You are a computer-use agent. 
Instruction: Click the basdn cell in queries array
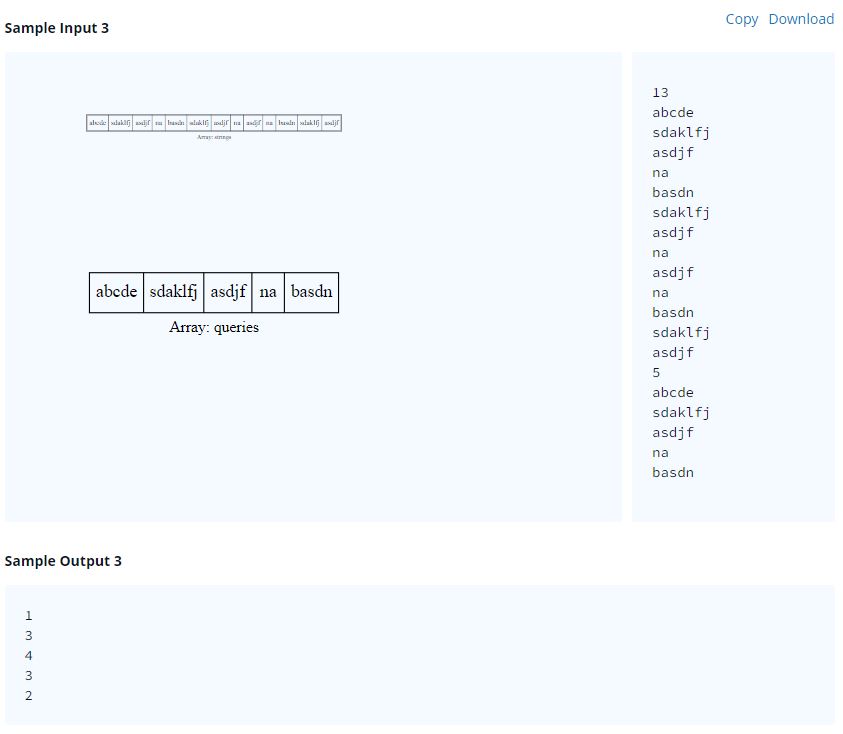coord(311,292)
